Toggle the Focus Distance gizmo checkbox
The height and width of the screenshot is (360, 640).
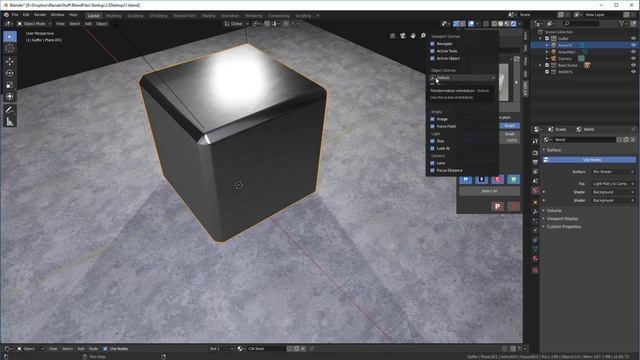pos(432,171)
